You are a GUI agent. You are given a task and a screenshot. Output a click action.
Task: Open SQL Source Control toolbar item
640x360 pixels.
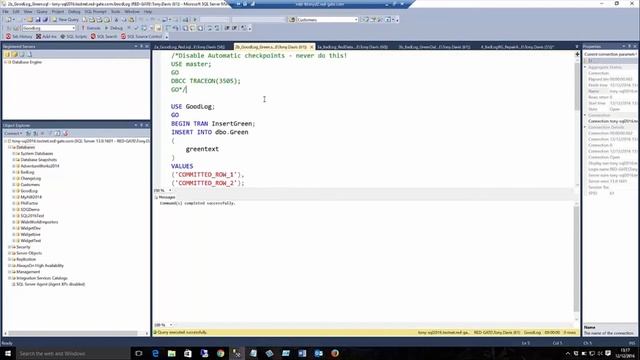coord(142,36)
